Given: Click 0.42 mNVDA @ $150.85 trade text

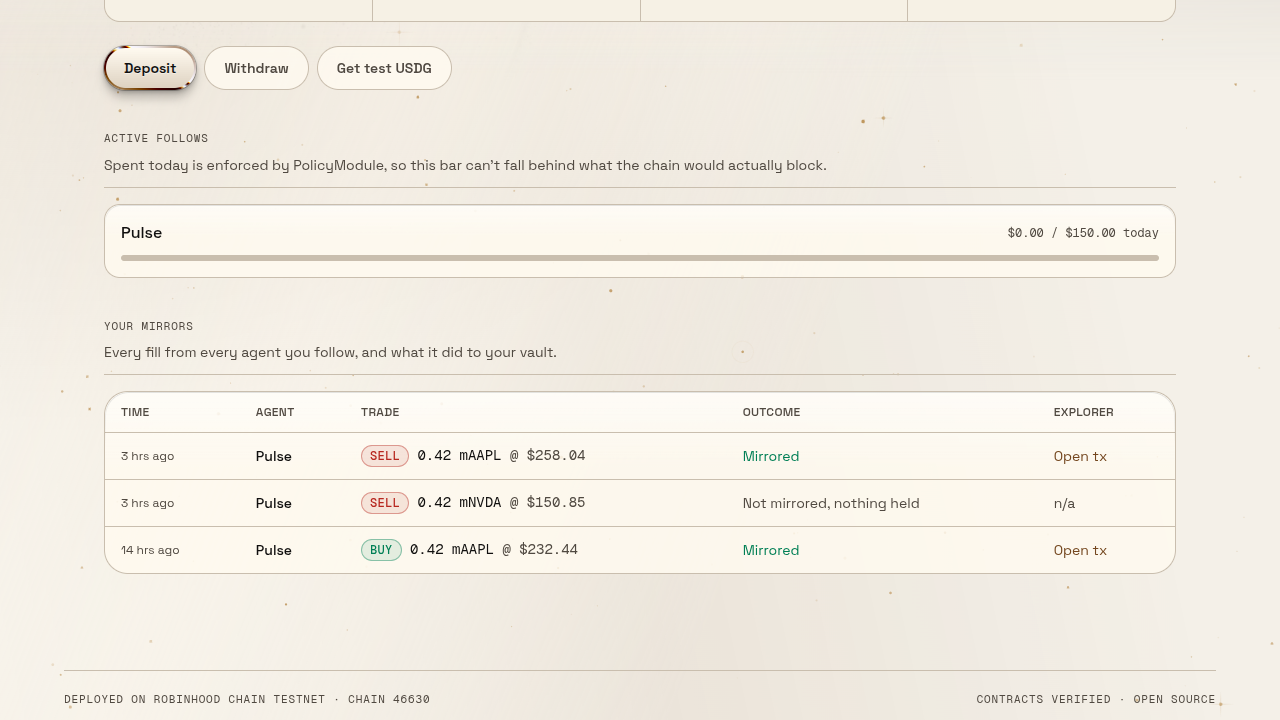Looking at the screenshot, I should pyautogui.click(x=501, y=503).
